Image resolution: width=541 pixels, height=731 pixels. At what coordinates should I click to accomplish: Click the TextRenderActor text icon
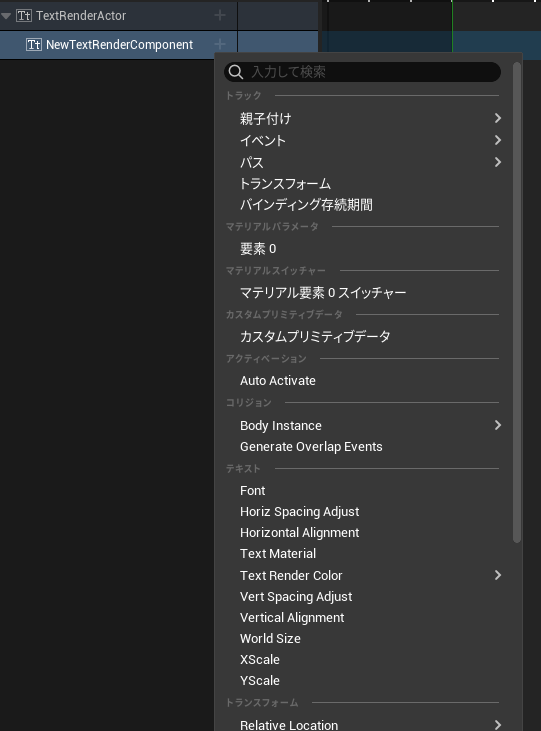pyautogui.click(x=24, y=16)
